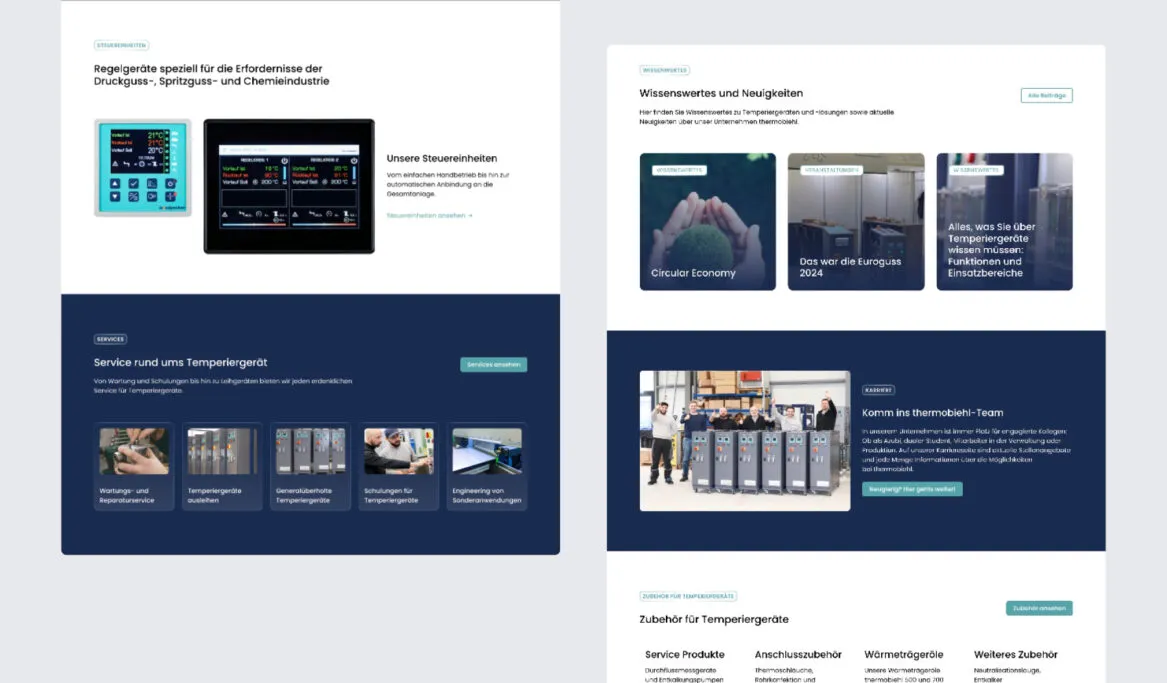Click 'Neugierig? Hier geht's weiter!' button

click(912, 489)
